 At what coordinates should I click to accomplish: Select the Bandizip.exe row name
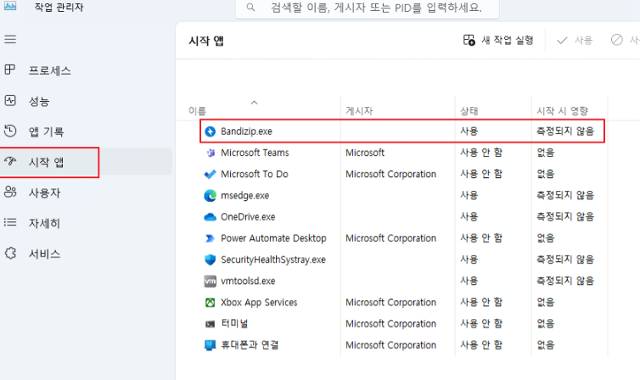(246, 131)
